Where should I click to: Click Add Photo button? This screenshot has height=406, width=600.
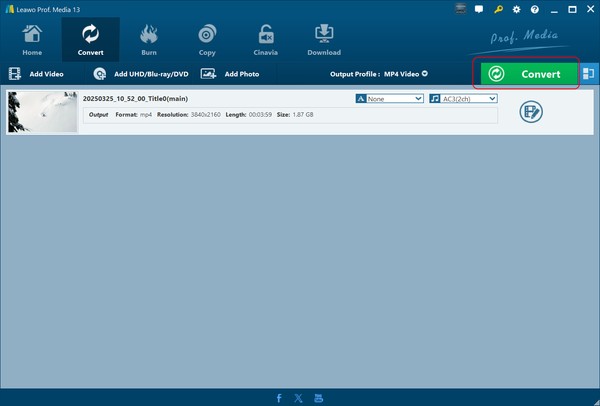230,74
